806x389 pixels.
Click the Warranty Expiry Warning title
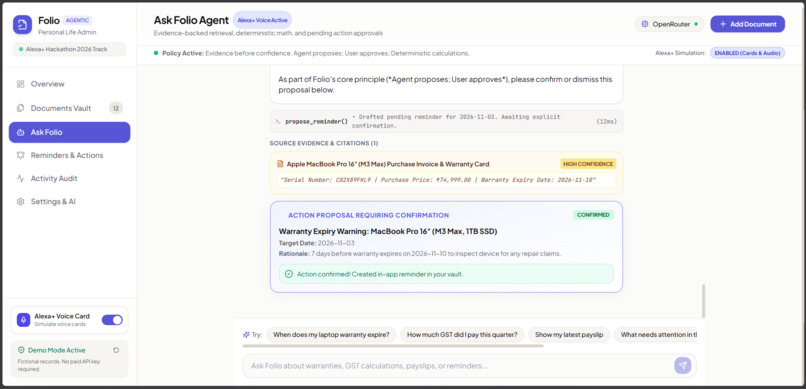pyautogui.click(x=388, y=231)
